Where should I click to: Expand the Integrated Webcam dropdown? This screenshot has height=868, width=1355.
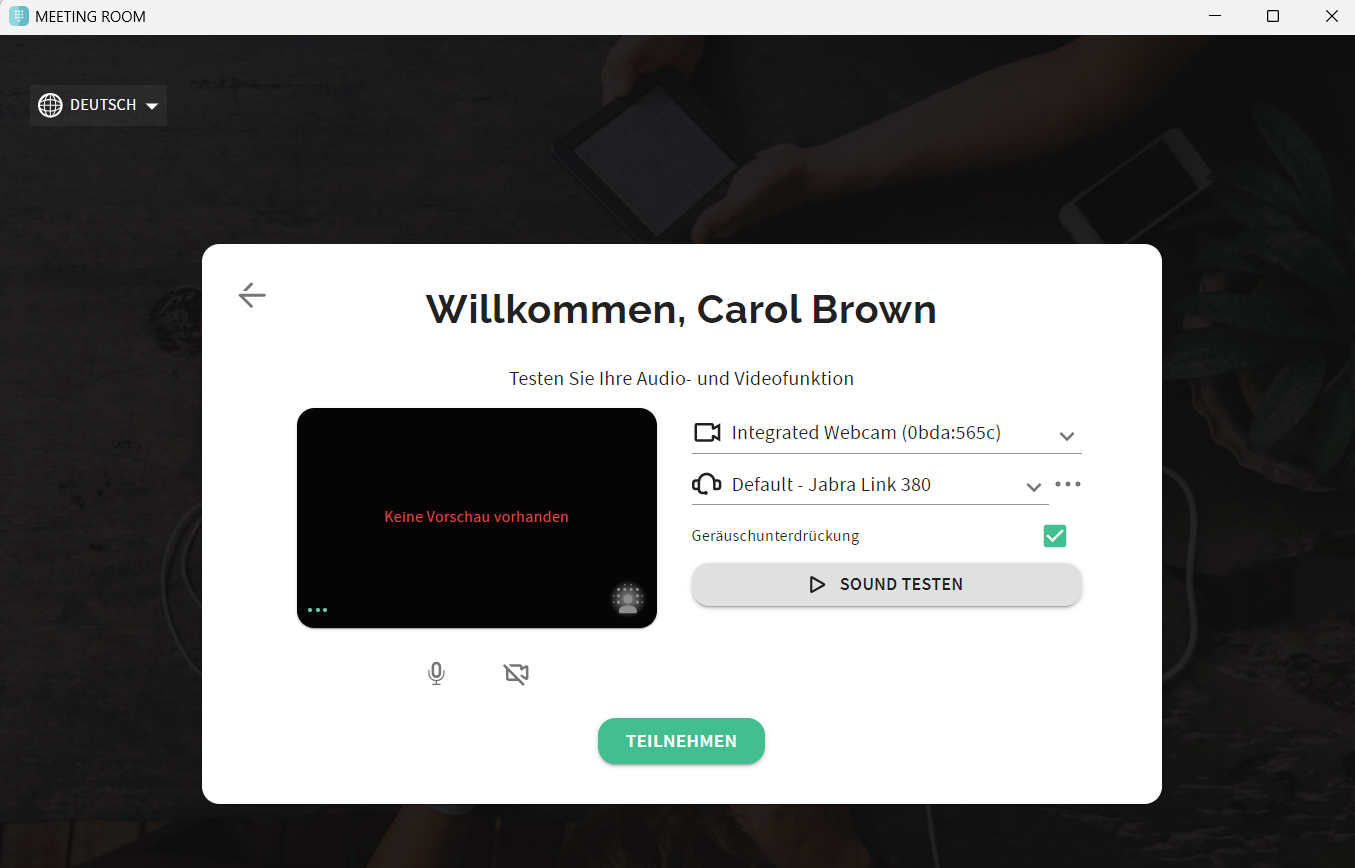pyautogui.click(x=887, y=433)
